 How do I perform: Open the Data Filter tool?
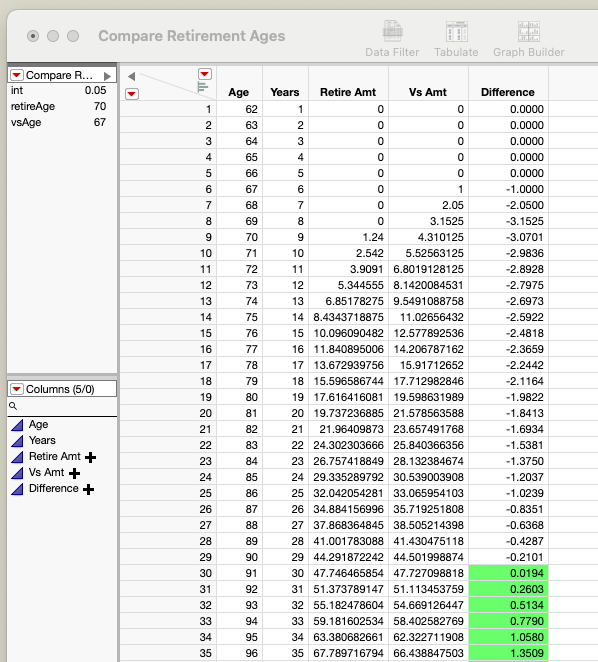(392, 38)
